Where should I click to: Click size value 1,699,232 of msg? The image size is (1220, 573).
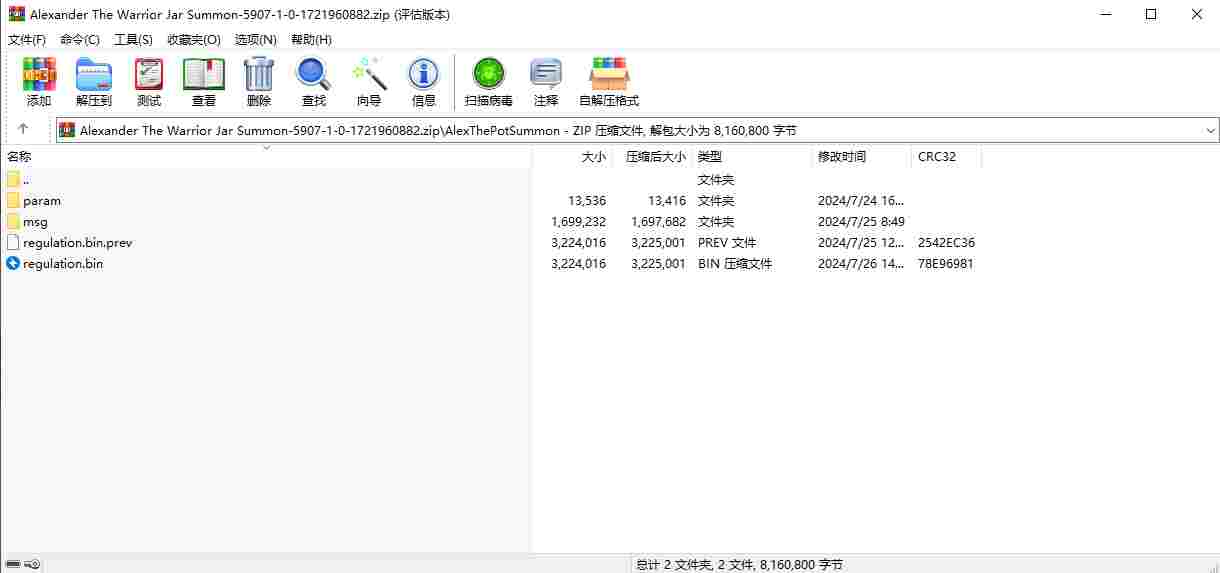pos(578,221)
